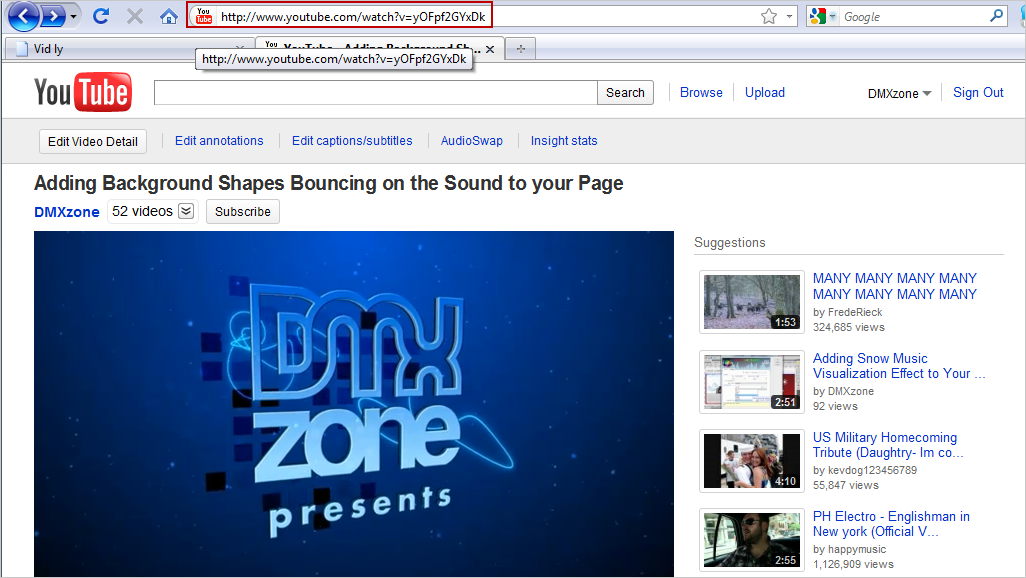This screenshot has width=1026, height=578.
Task: Open the US Military Homecoming Tribute link
Action: tap(888, 445)
